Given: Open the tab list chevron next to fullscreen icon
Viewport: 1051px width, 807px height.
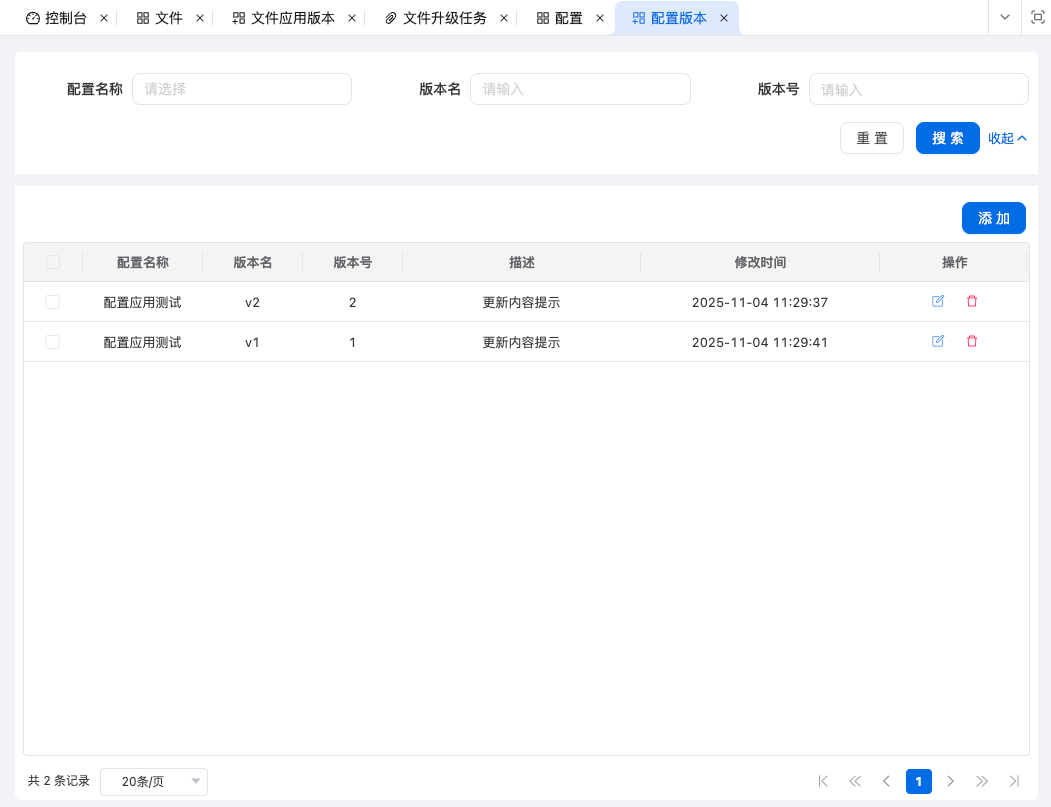Looking at the screenshot, I should pyautogui.click(x=1004, y=17).
